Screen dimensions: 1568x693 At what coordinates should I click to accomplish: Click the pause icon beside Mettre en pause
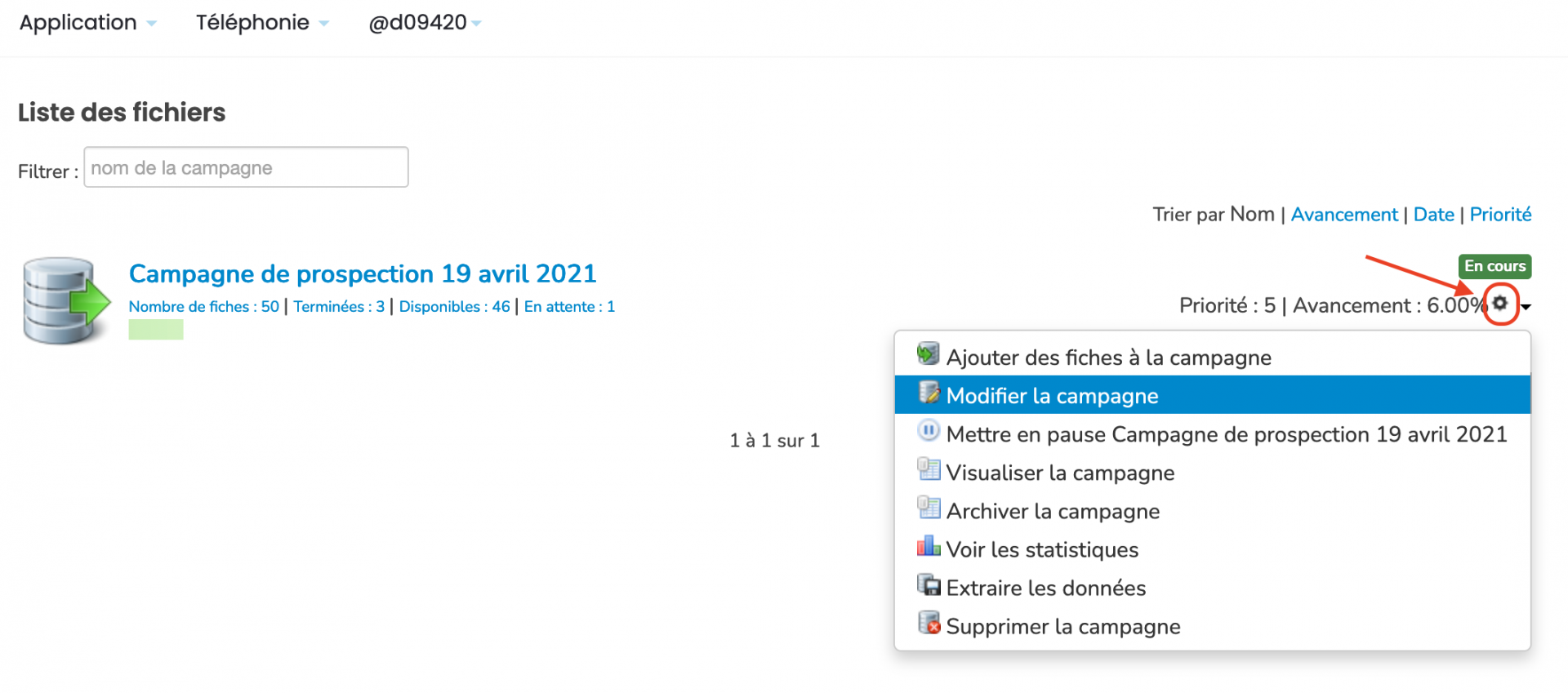click(x=929, y=431)
